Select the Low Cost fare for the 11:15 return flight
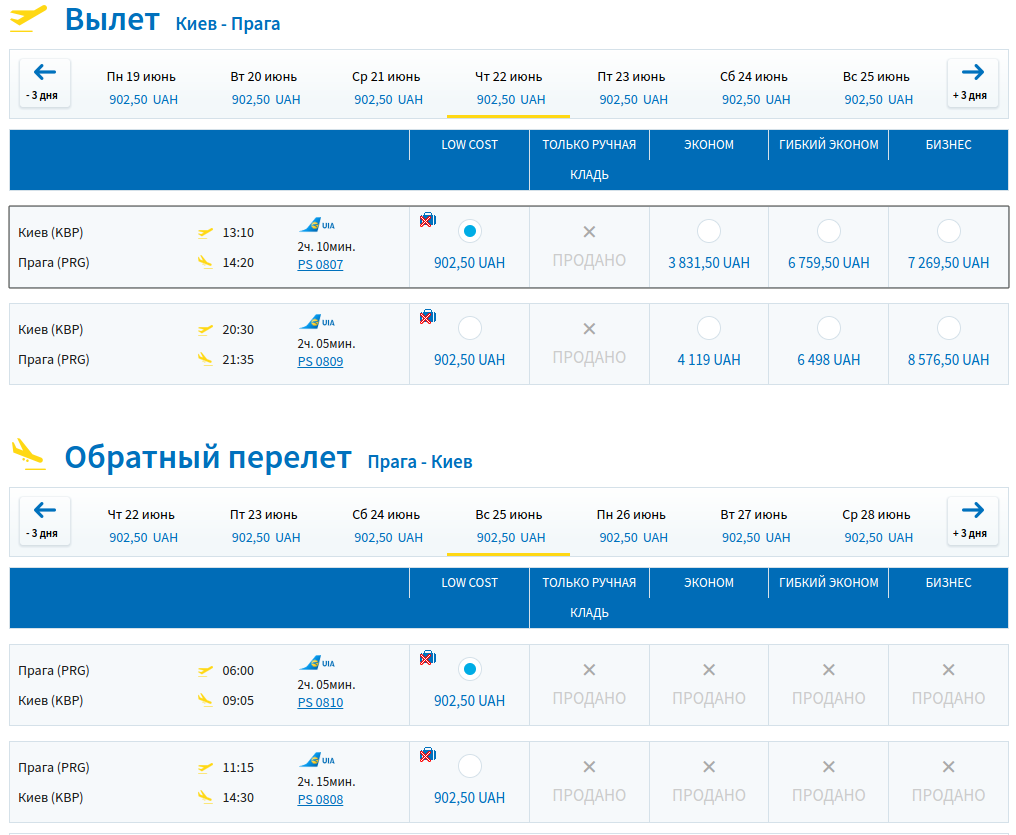Image resolution: width=1016 pixels, height=835 pixels. pyautogui.click(x=469, y=767)
